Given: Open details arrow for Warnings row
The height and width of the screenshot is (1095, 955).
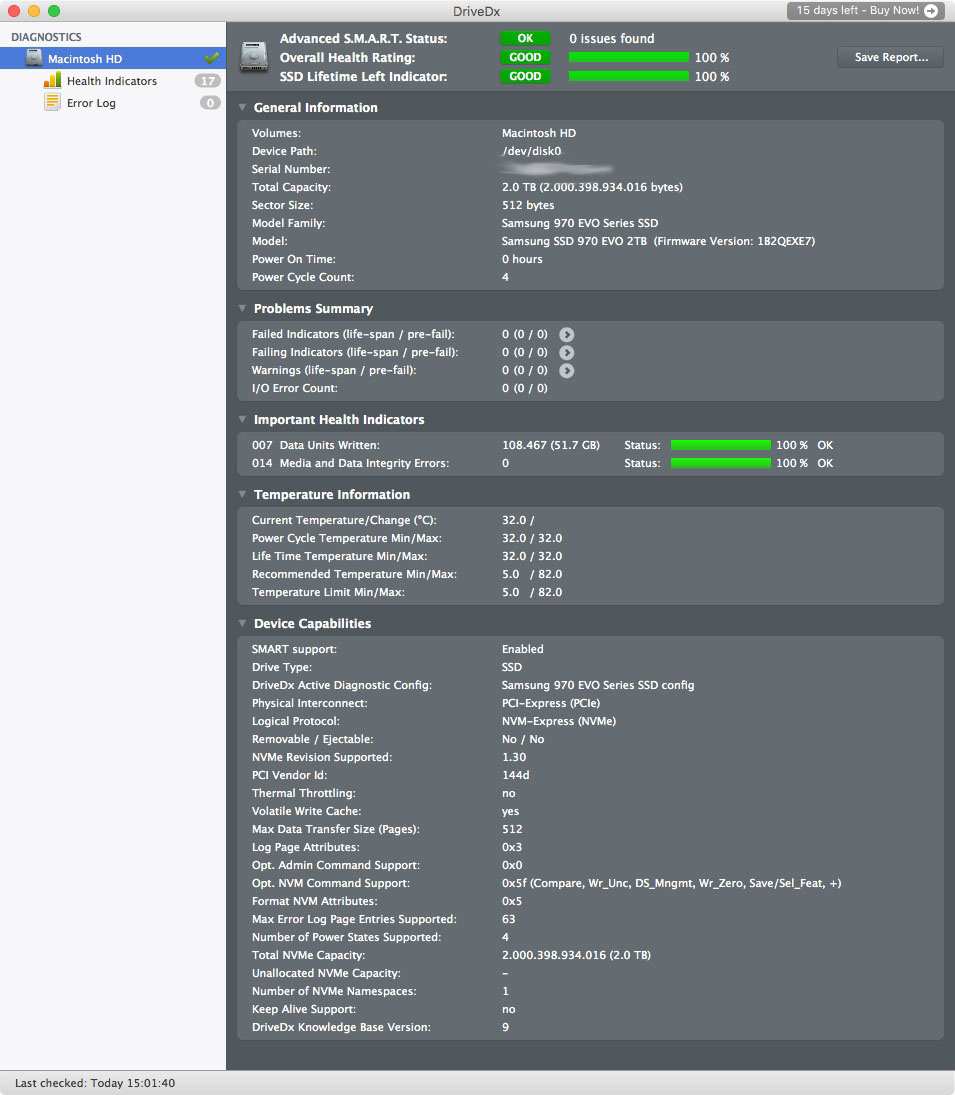Looking at the screenshot, I should 567,371.
